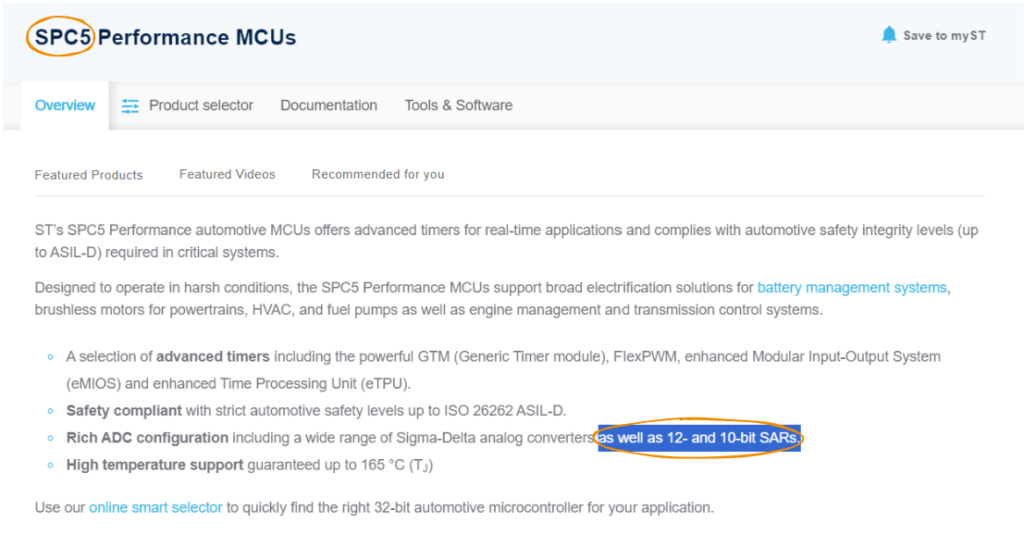Screen dimensions: 1024x547
Task: Click the bullet marker beside Safety compliant
Action: [x=50, y=411]
